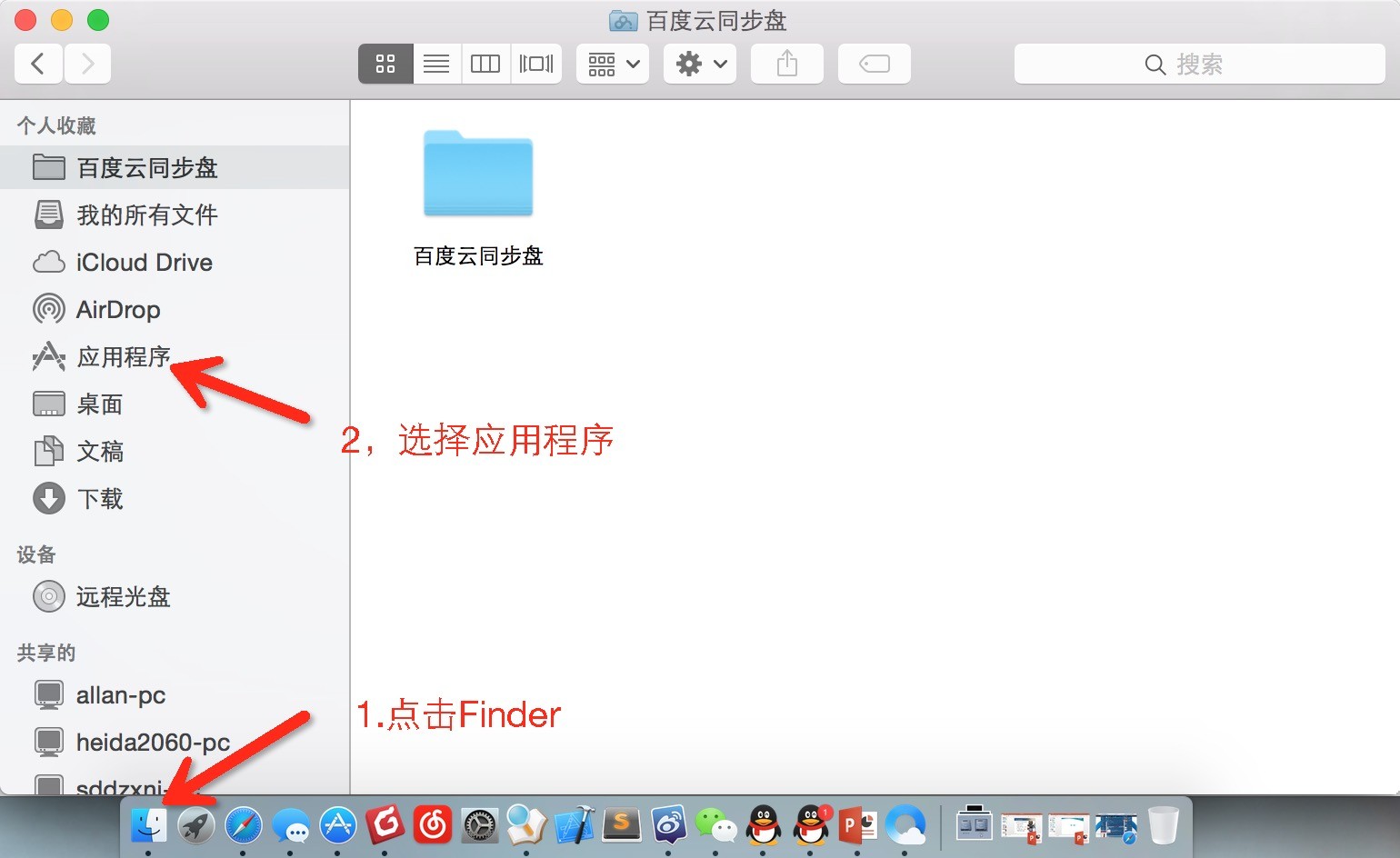The width and height of the screenshot is (1400, 858).
Task: Select shared computer heida2060-pc
Action: point(175,742)
